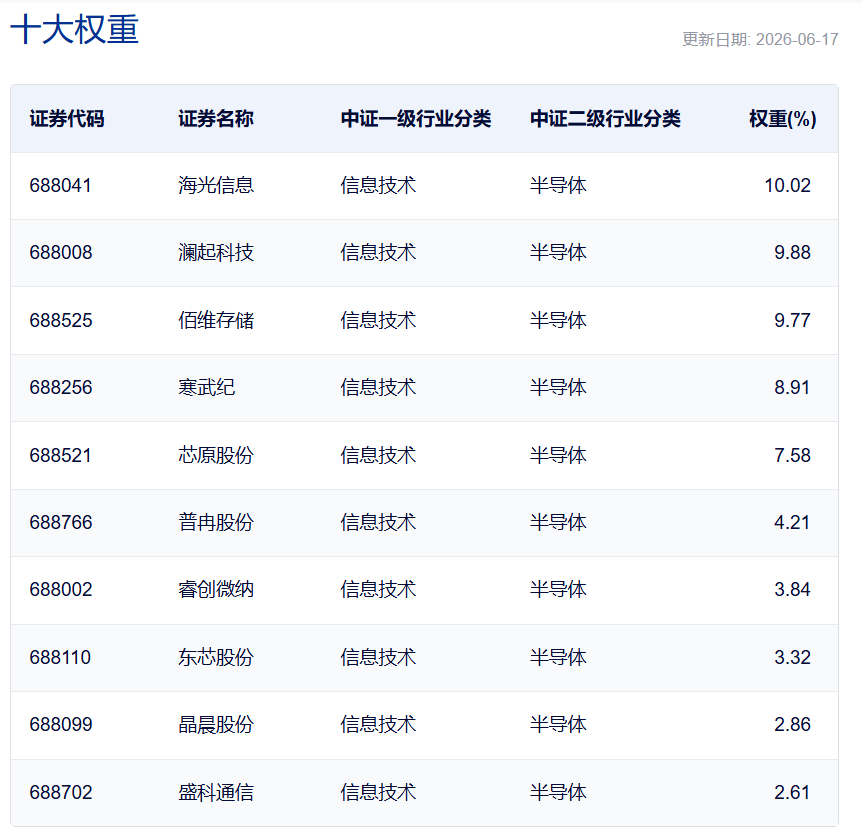
Task: Select security code 688766
Action: tap(60, 522)
